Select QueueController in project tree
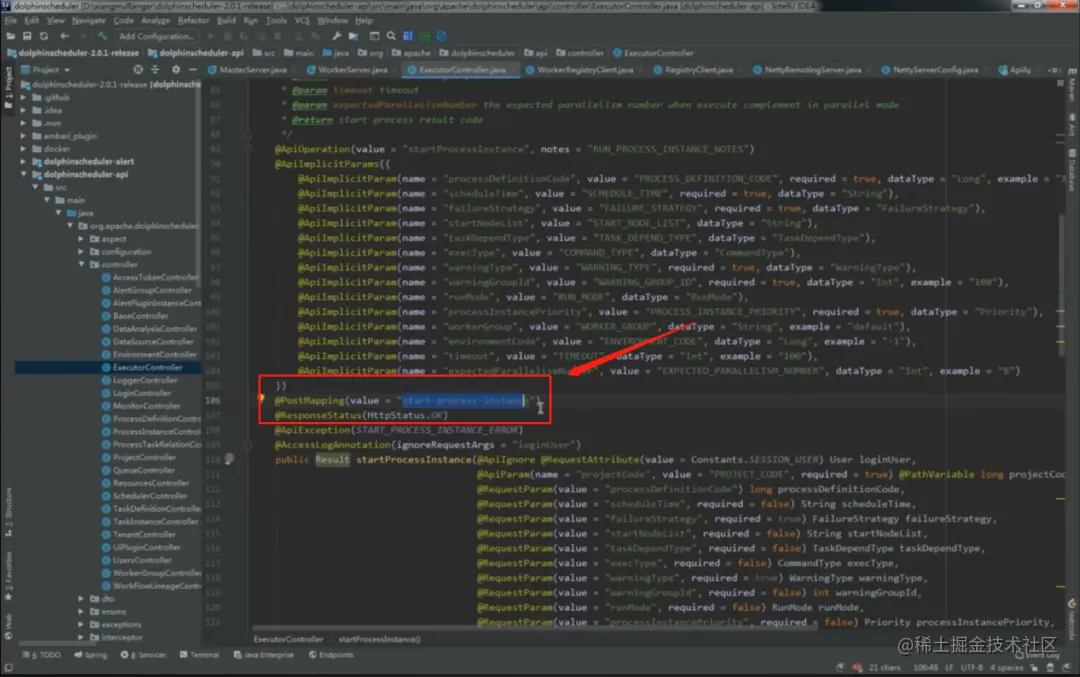The width and height of the screenshot is (1080, 677). [138, 470]
